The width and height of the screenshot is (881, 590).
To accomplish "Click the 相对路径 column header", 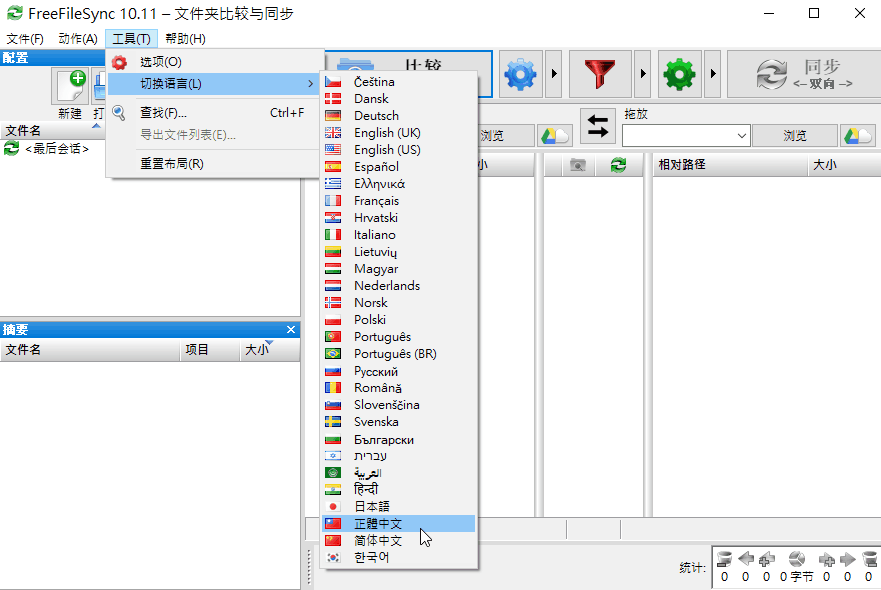I will (x=730, y=165).
